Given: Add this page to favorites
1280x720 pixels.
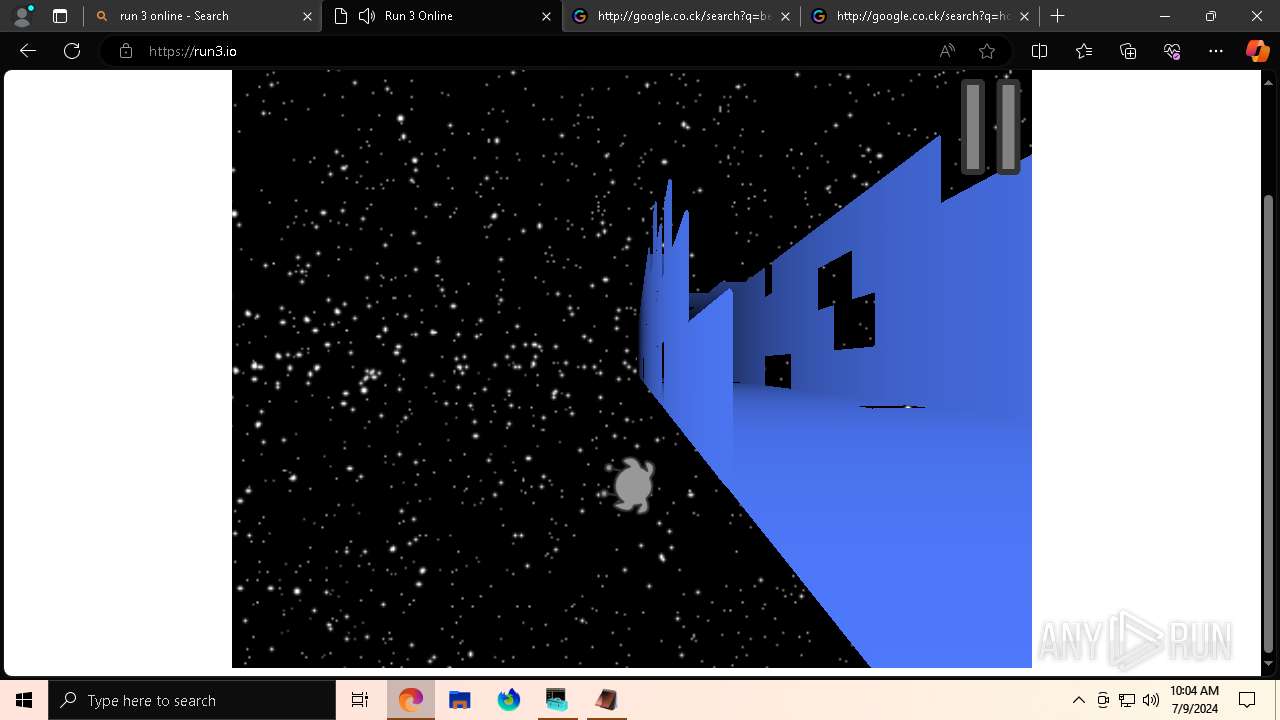Looking at the screenshot, I should click(987, 51).
